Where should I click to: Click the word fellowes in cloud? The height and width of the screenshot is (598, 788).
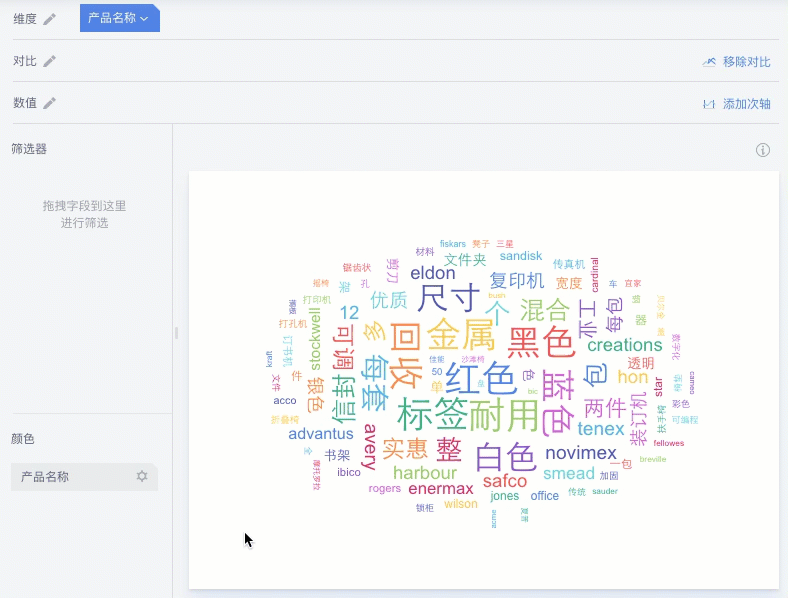point(669,443)
